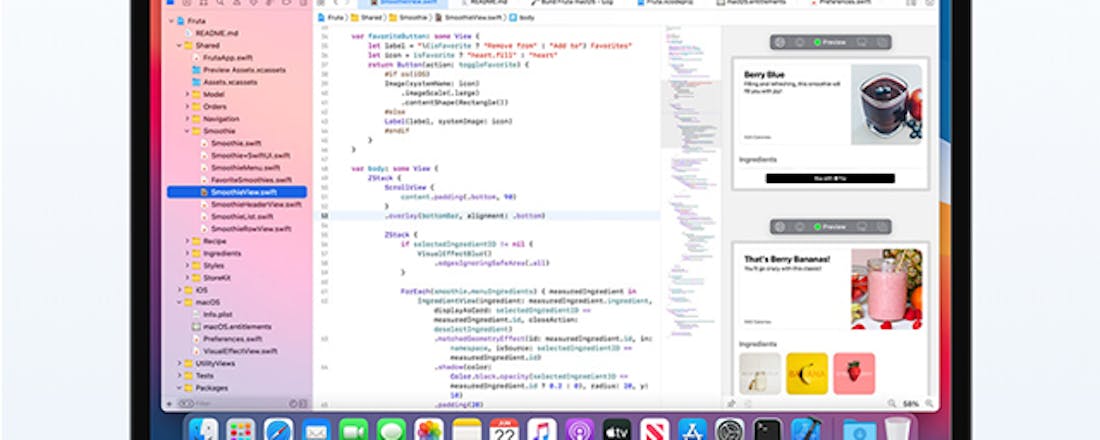Open Launchpad from the Dock
This screenshot has height=440, width=1100.
pyautogui.click(x=241, y=429)
